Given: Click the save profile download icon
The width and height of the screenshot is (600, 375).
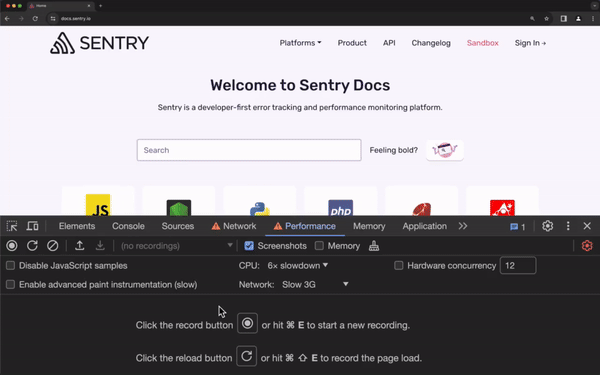Looking at the screenshot, I should coord(100,246).
